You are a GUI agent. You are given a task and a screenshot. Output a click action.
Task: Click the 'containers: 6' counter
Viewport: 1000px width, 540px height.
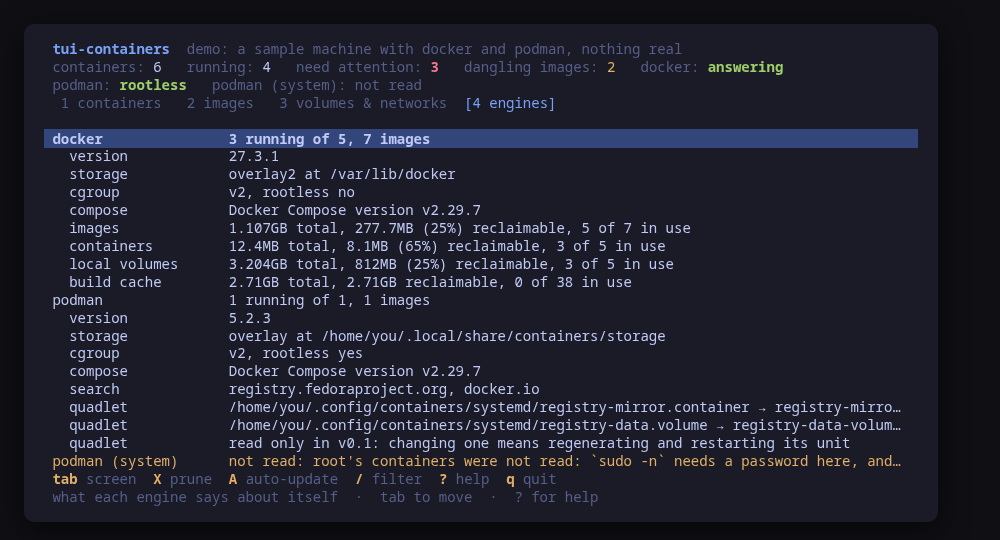tap(107, 68)
